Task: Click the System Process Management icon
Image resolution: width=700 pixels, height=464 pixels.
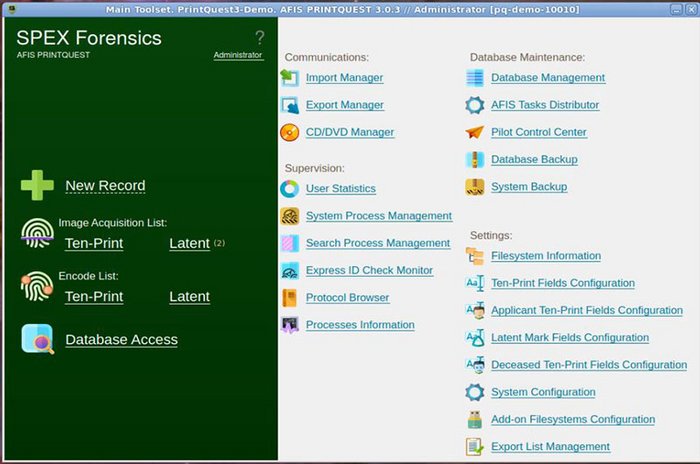Action: 289,216
